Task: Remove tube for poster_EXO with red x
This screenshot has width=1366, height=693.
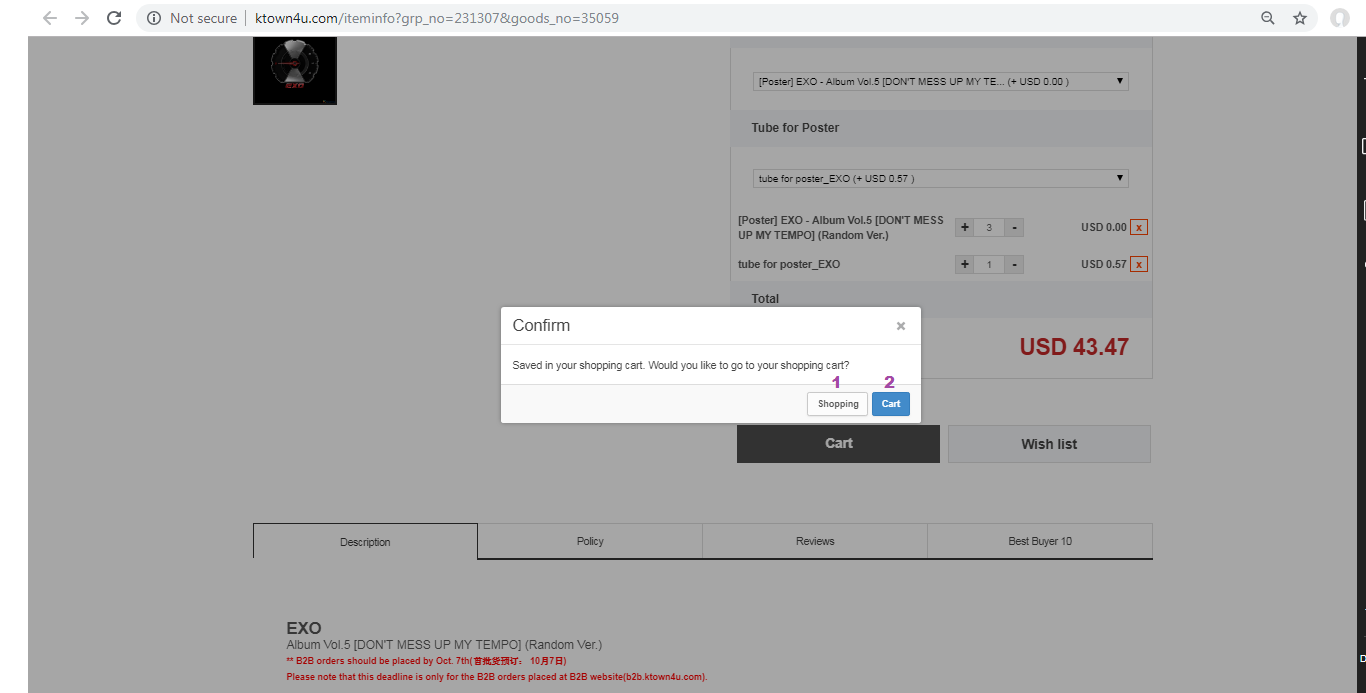Action: pyautogui.click(x=1139, y=264)
